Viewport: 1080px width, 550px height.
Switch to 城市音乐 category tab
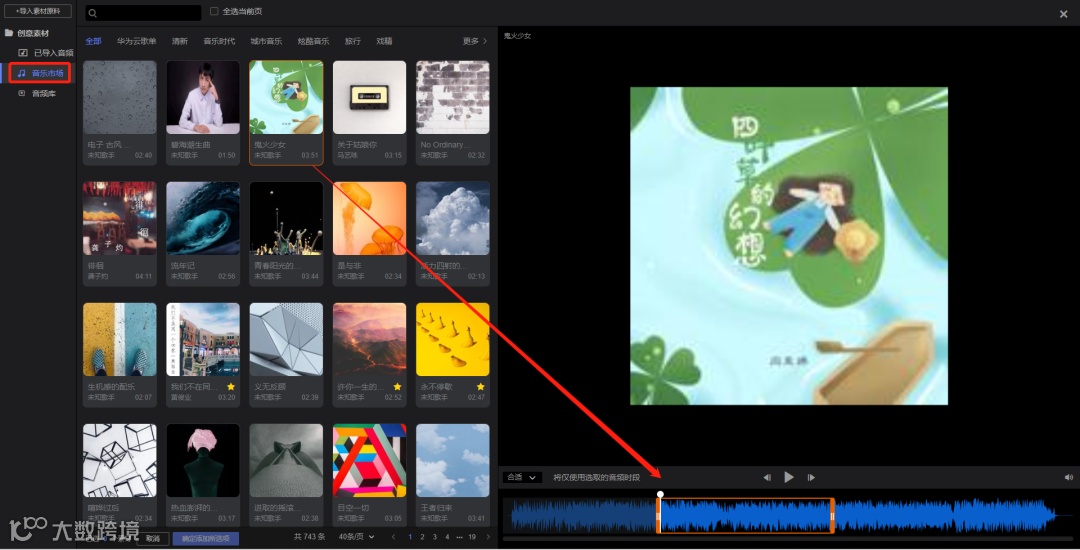coord(266,41)
